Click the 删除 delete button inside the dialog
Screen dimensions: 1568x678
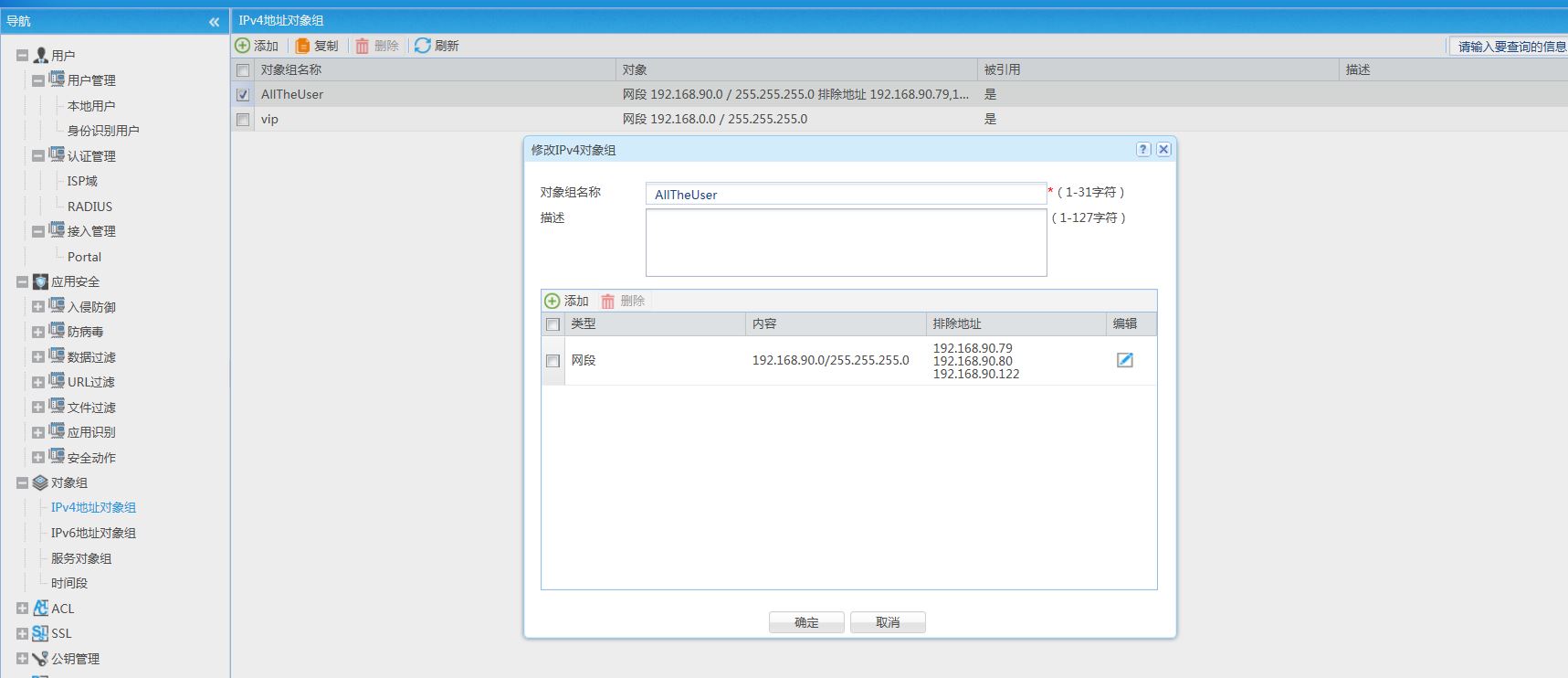623,301
